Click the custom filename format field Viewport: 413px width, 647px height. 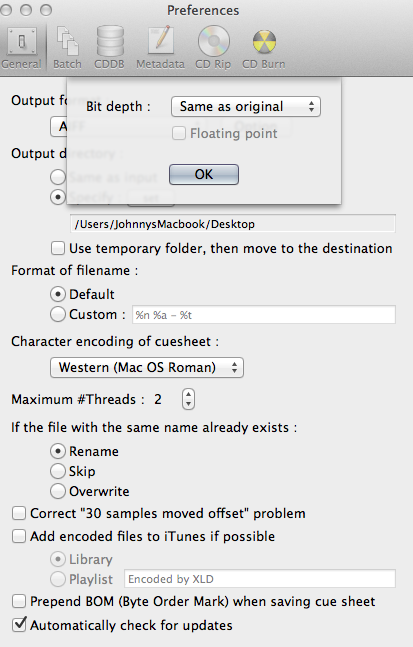tap(264, 315)
